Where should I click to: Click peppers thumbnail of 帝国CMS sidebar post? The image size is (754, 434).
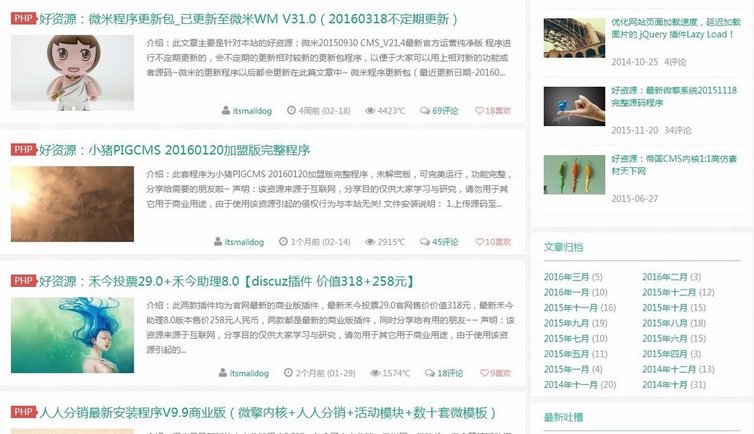[x=574, y=174]
